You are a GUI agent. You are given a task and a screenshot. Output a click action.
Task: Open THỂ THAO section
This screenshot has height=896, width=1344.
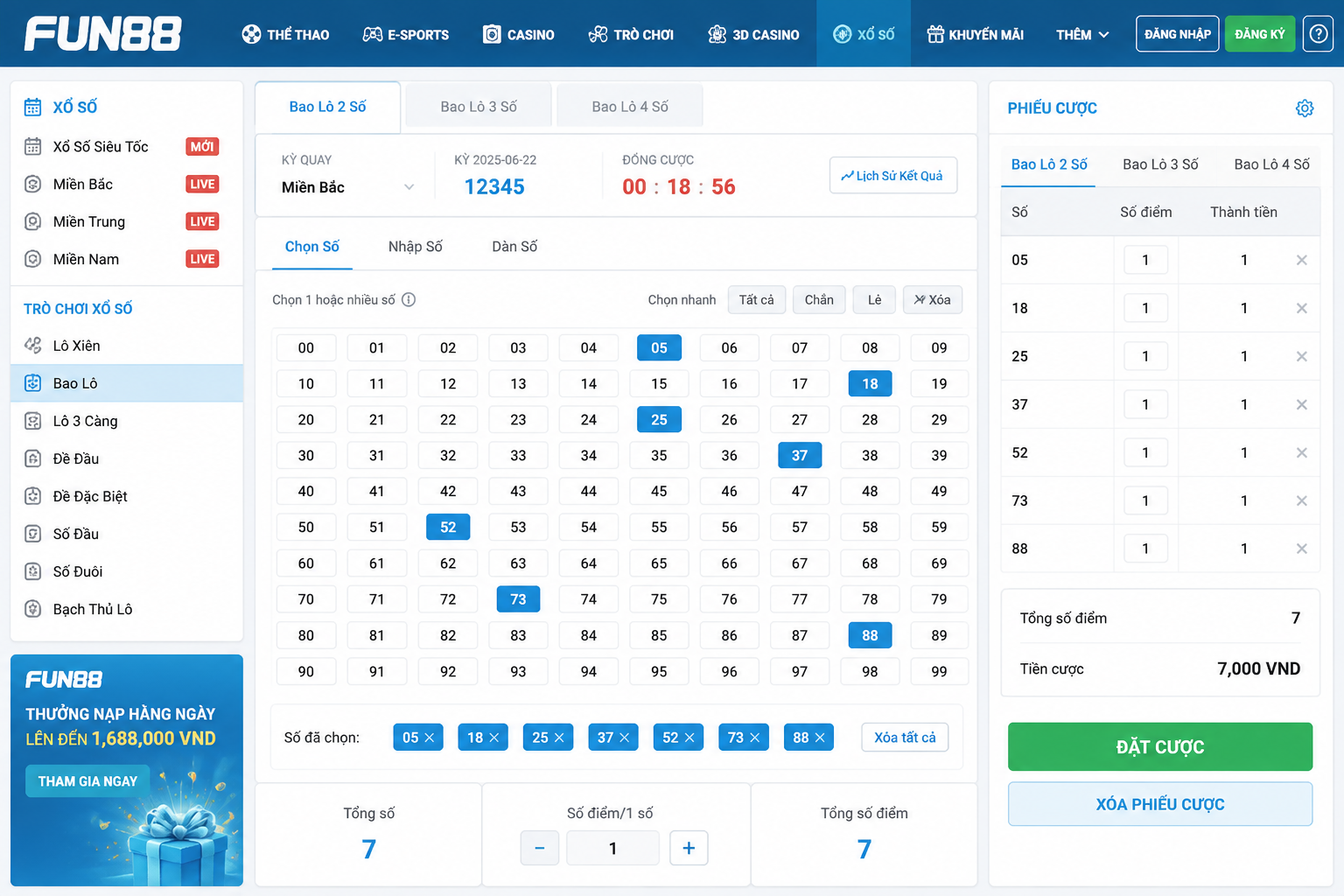[x=285, y=34]
